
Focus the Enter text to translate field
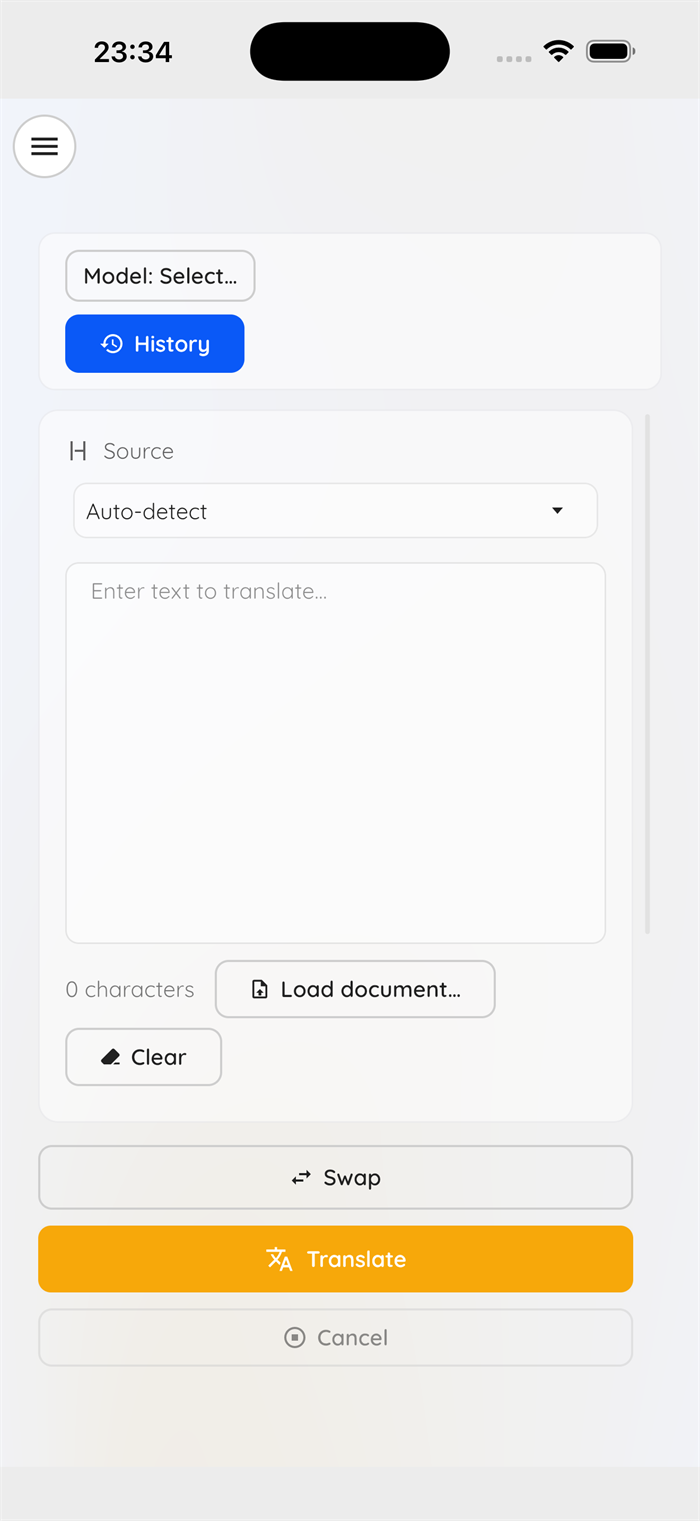335,753
